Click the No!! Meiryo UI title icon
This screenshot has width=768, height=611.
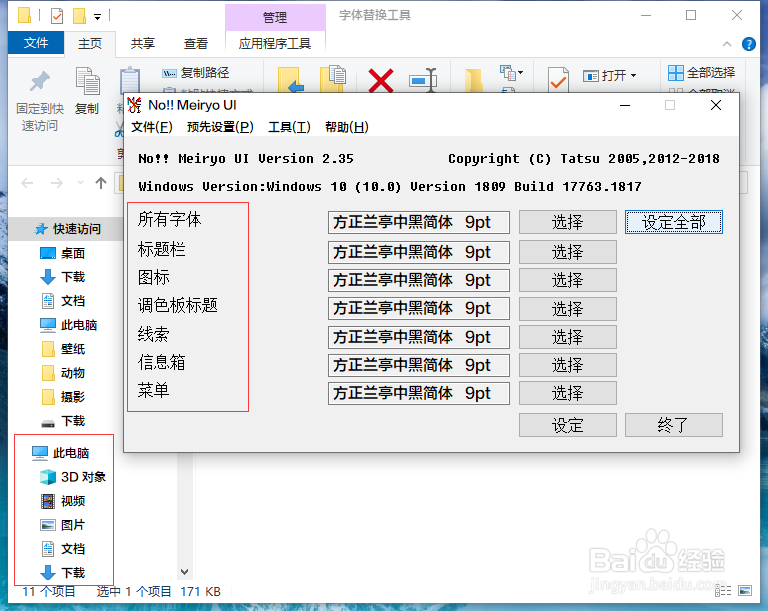pos(134,105)
